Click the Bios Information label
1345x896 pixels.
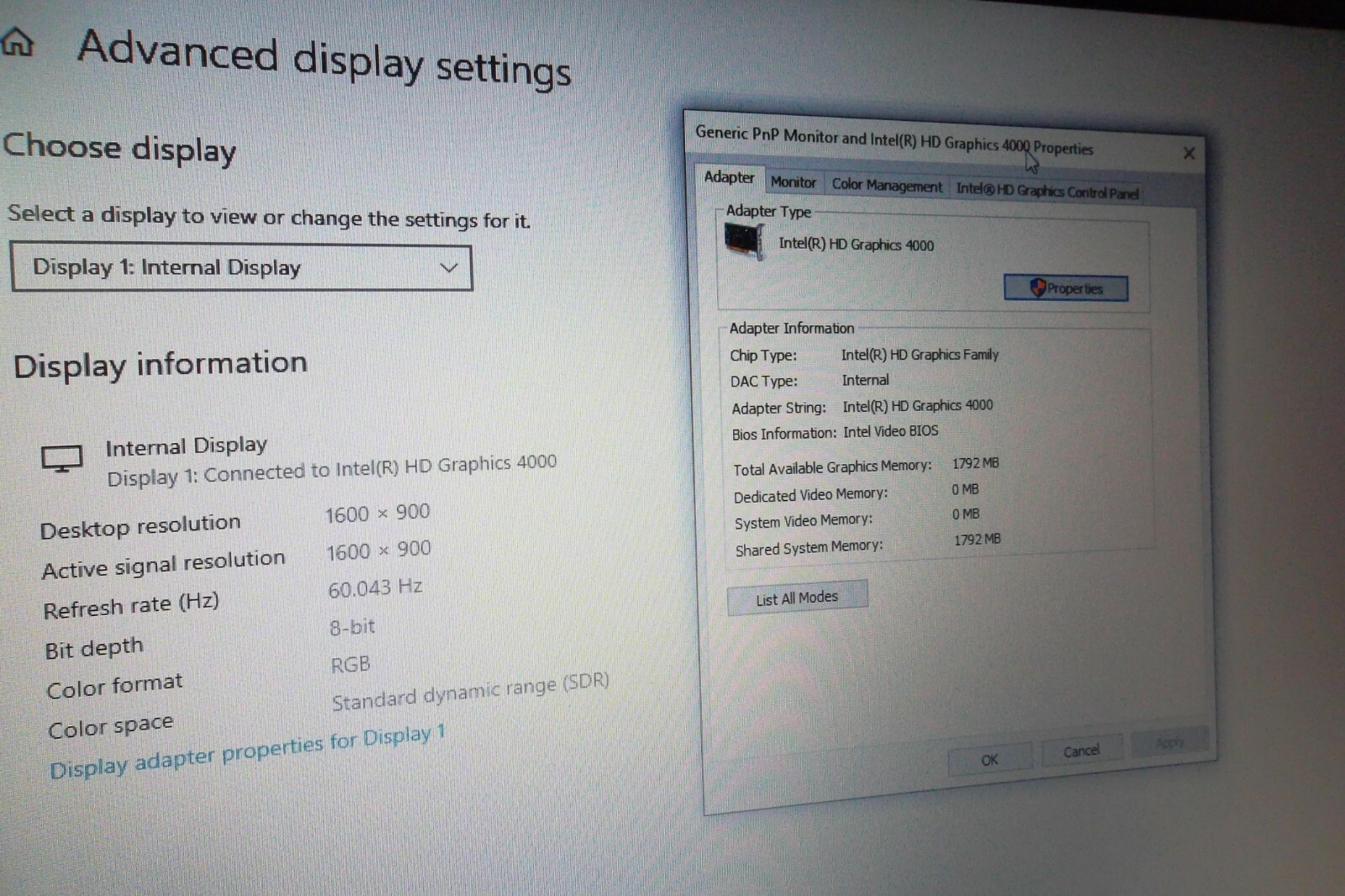[783, 434]
